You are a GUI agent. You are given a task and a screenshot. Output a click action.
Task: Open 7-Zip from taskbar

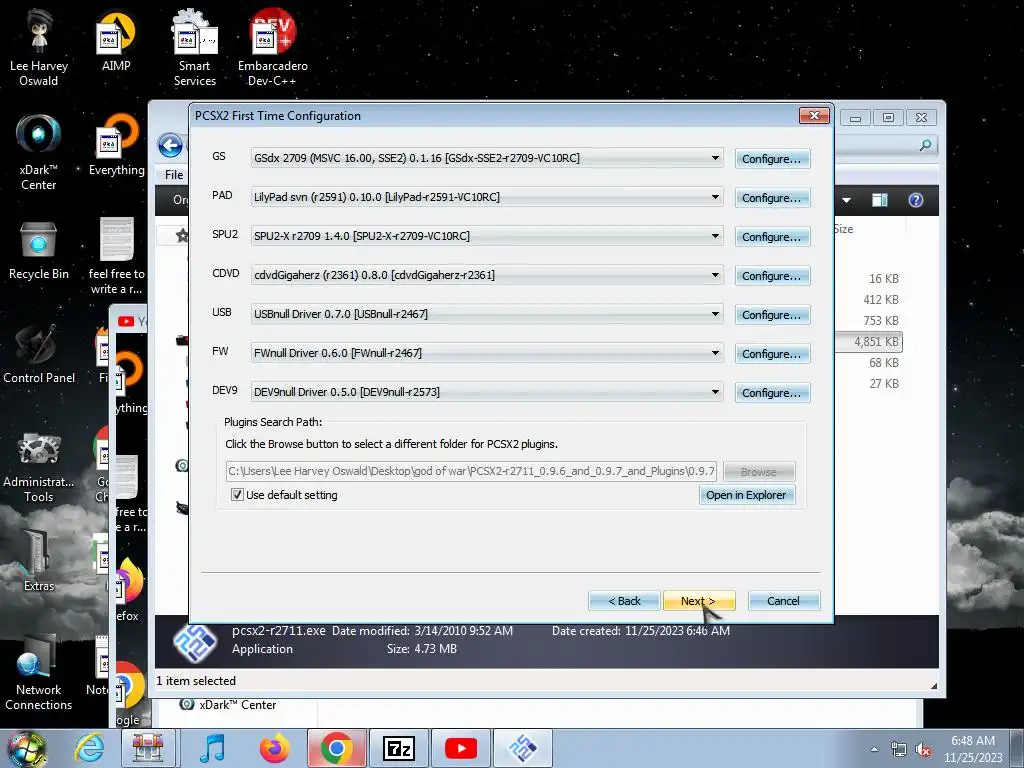pyautogui.click(x=399, y=748)
